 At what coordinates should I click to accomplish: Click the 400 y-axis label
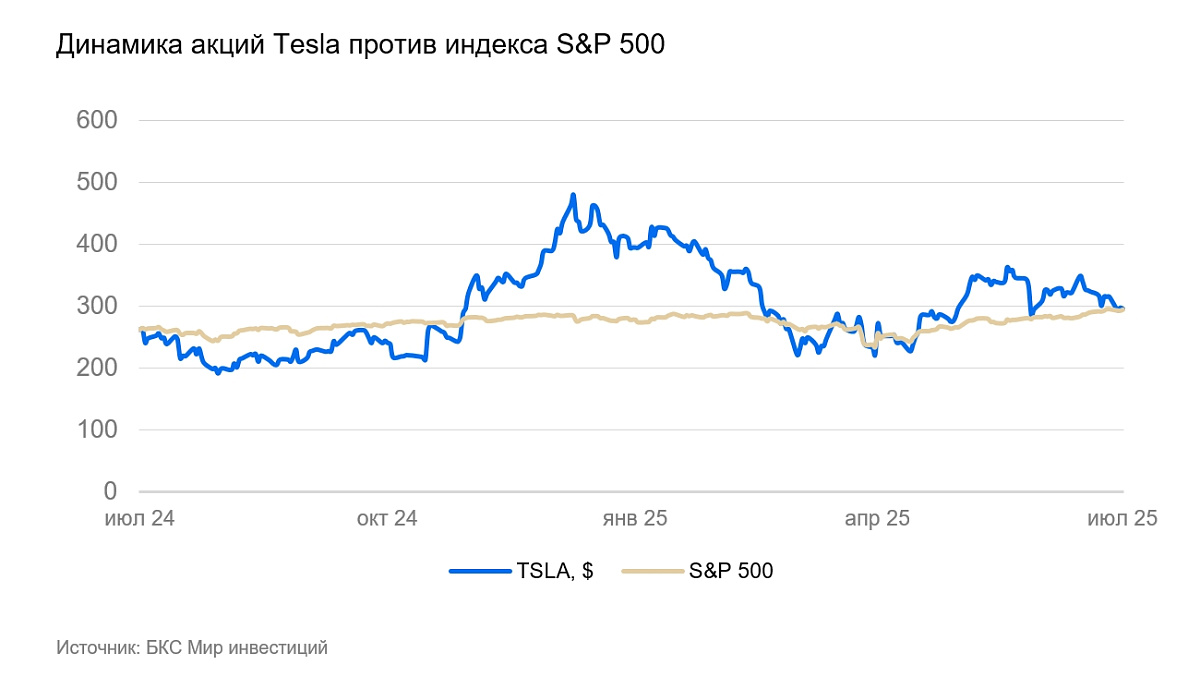[x=97, y=245]
